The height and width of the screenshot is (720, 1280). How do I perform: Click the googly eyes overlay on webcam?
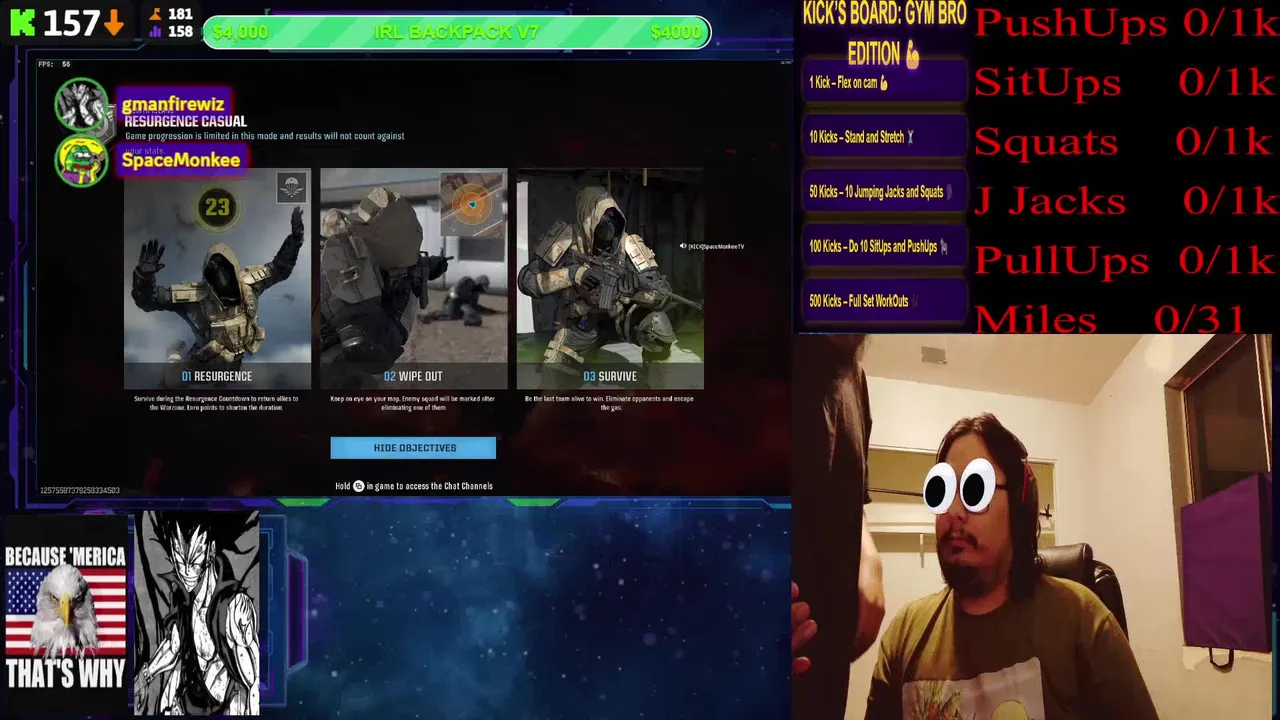(x=960, y=488)
